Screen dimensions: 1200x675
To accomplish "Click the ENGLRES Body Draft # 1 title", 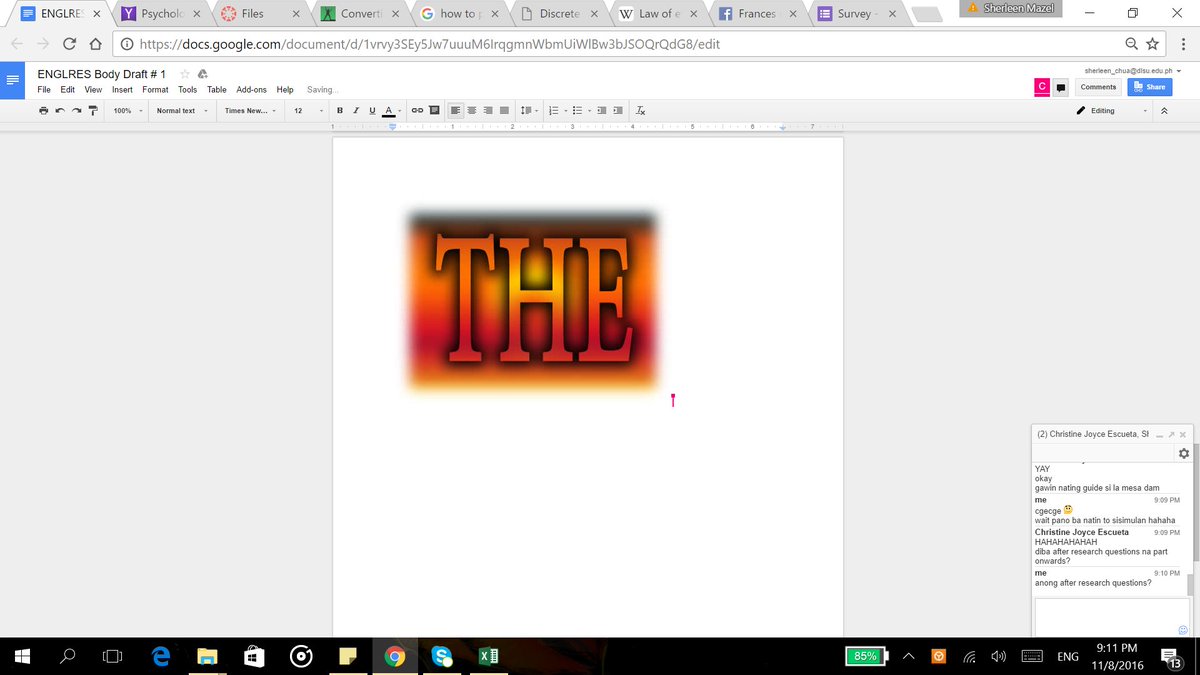I will 101,74.
